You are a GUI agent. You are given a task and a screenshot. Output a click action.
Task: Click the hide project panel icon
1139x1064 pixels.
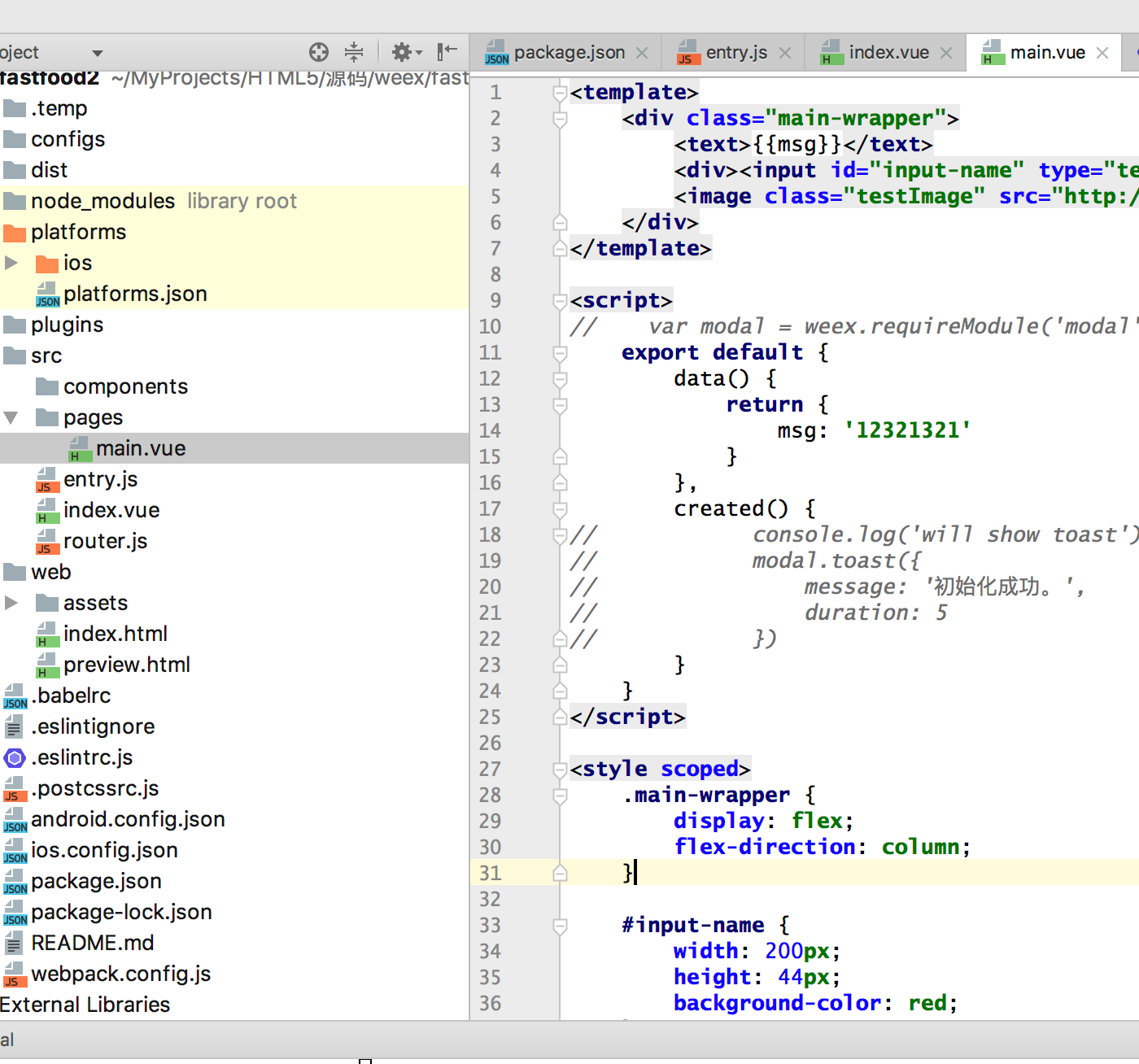(447, 53)
